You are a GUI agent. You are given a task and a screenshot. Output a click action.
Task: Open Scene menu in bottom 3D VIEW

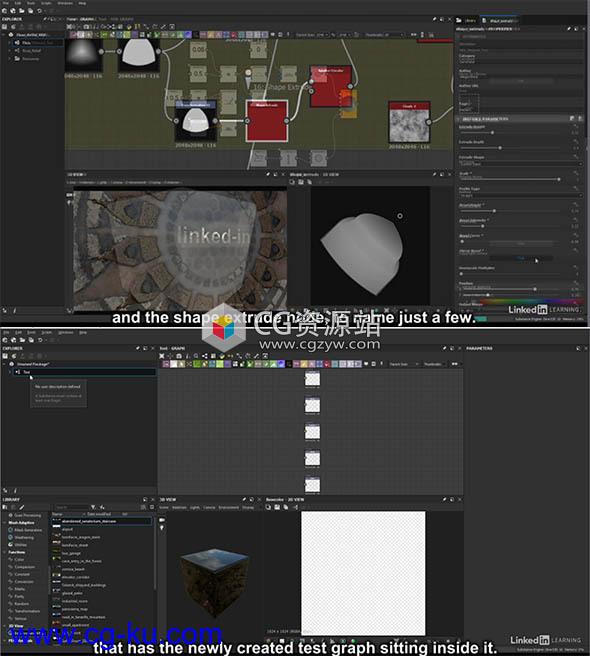pyautogui.click(x=164, y=507)
